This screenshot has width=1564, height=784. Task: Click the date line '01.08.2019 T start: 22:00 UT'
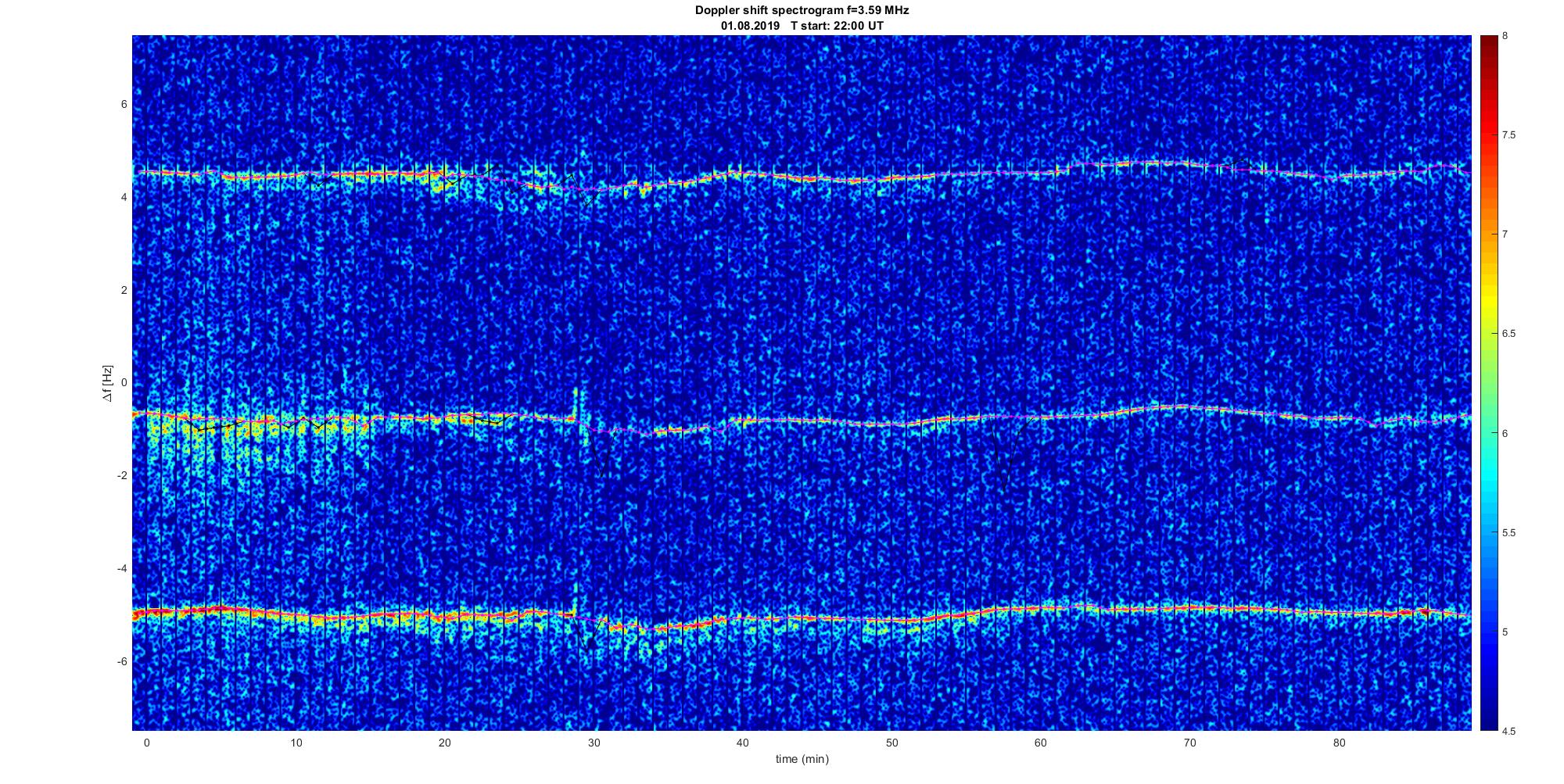coord(802,25)
